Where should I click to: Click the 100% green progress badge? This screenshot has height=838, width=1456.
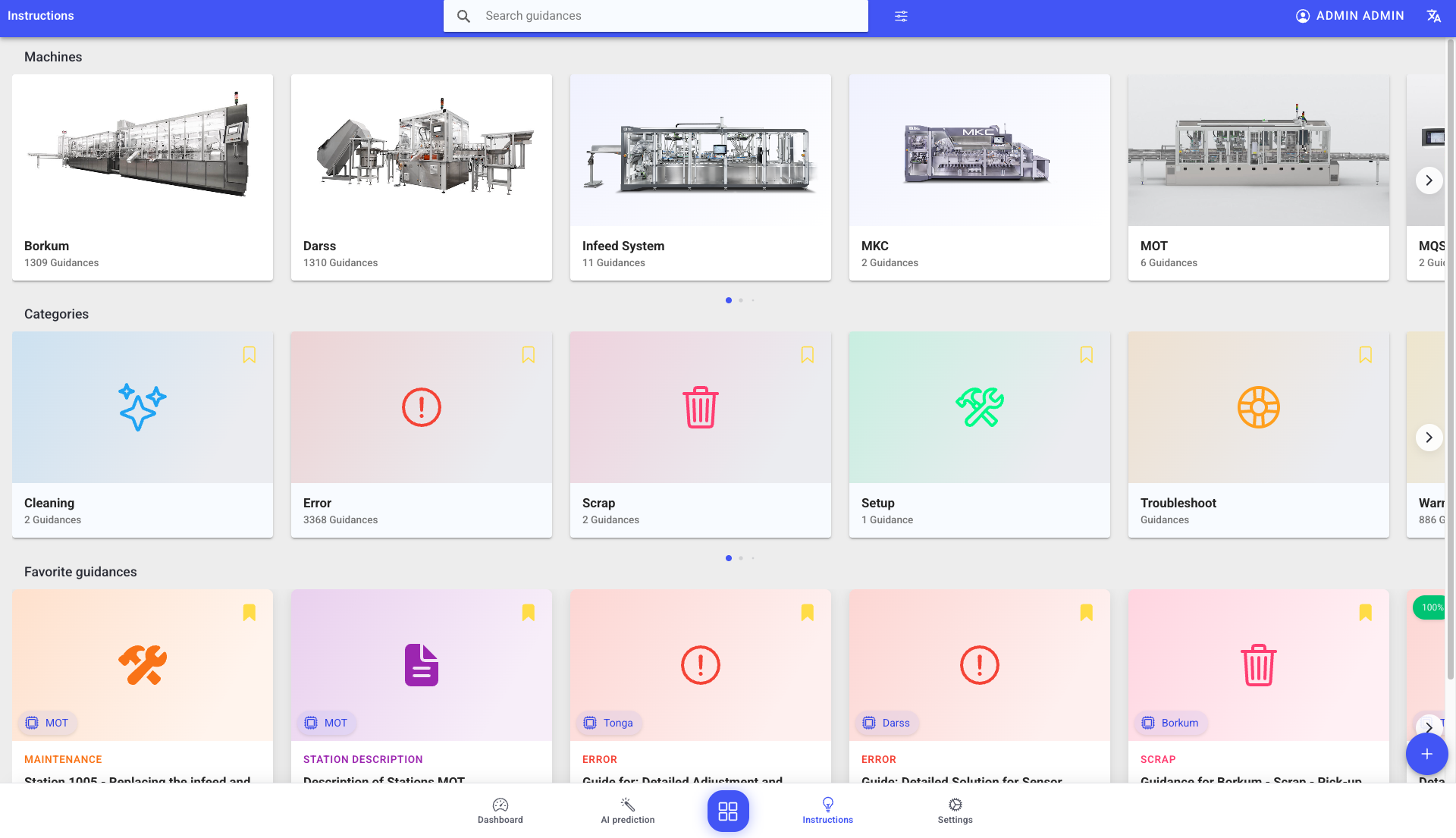tap(1430, 607)
